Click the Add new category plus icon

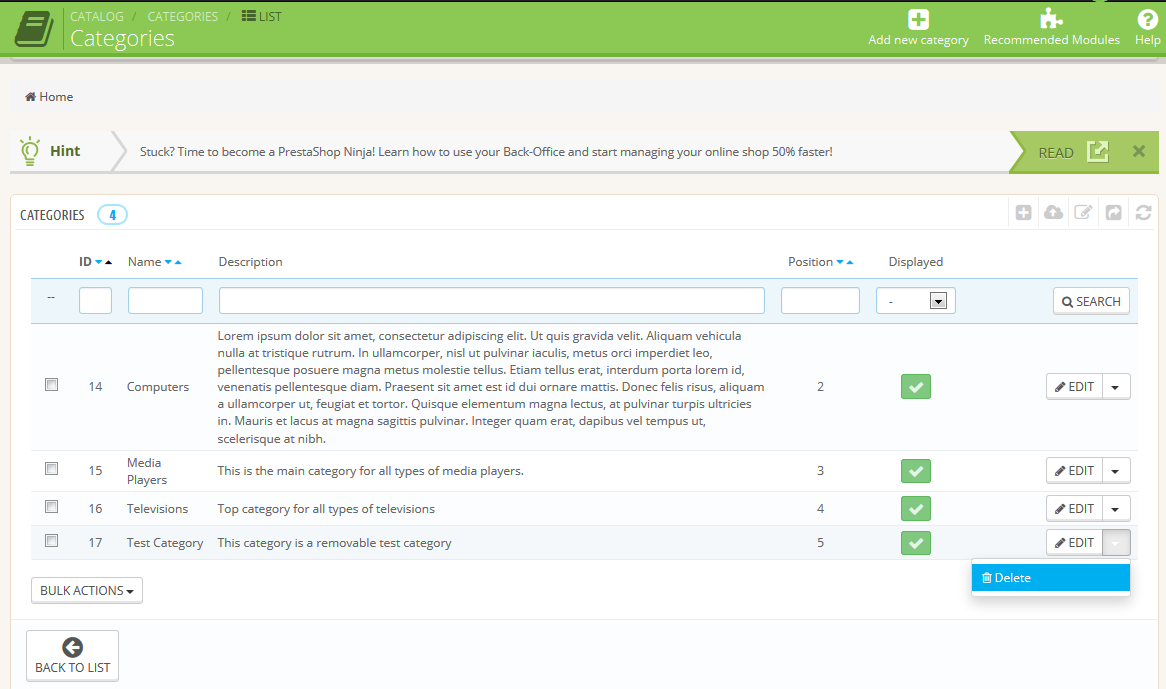(918, 19)
